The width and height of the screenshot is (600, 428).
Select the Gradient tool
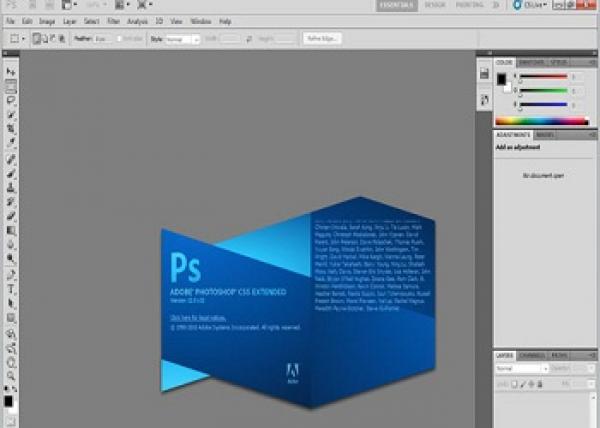11,230
